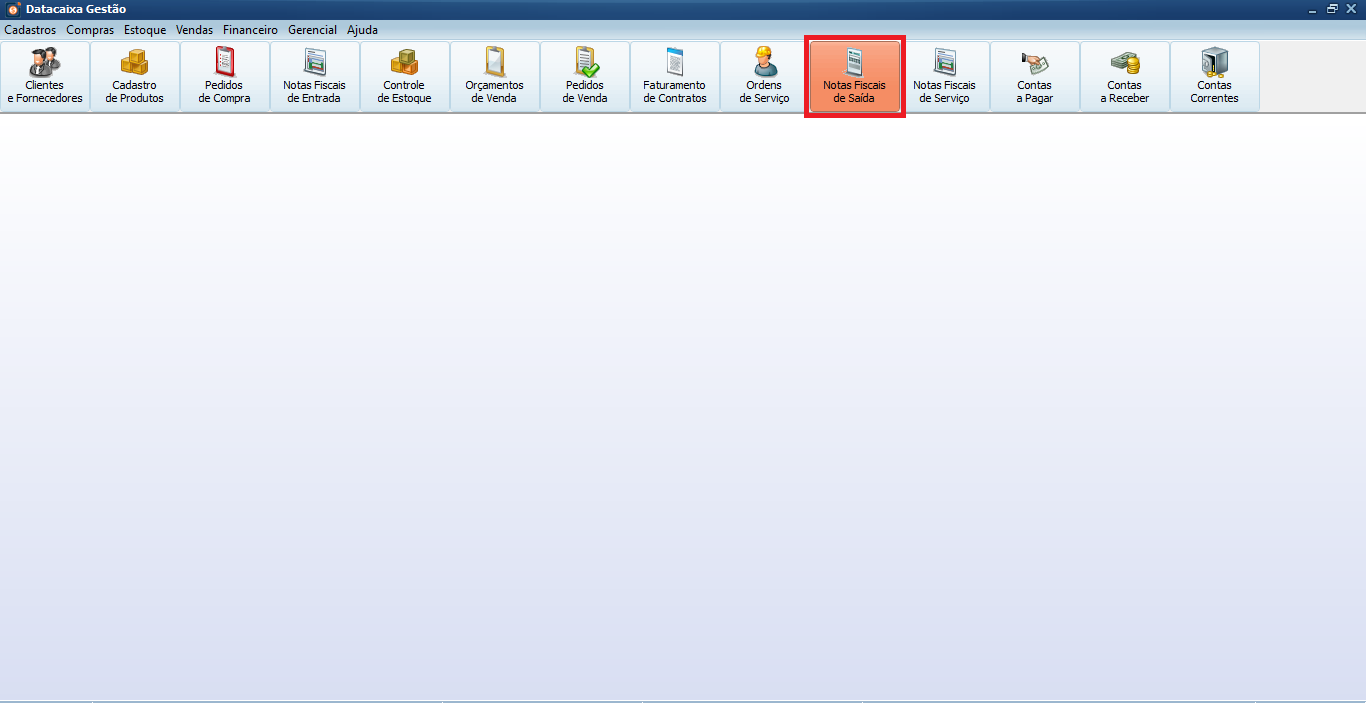Expand the Compras menu
1366x703 pixels.
click(x=90, y=30)
